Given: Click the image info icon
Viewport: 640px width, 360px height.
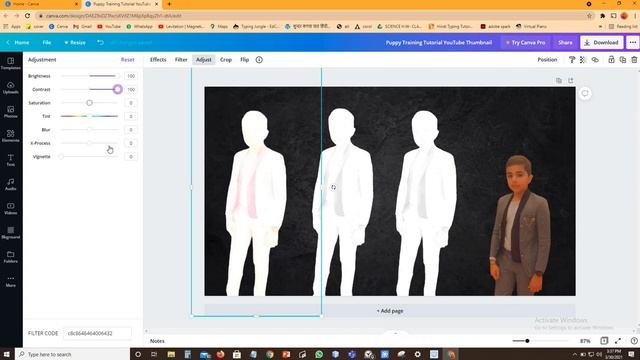Looking at the screenshot, I should pyautogui.click(x=259, y=60).
